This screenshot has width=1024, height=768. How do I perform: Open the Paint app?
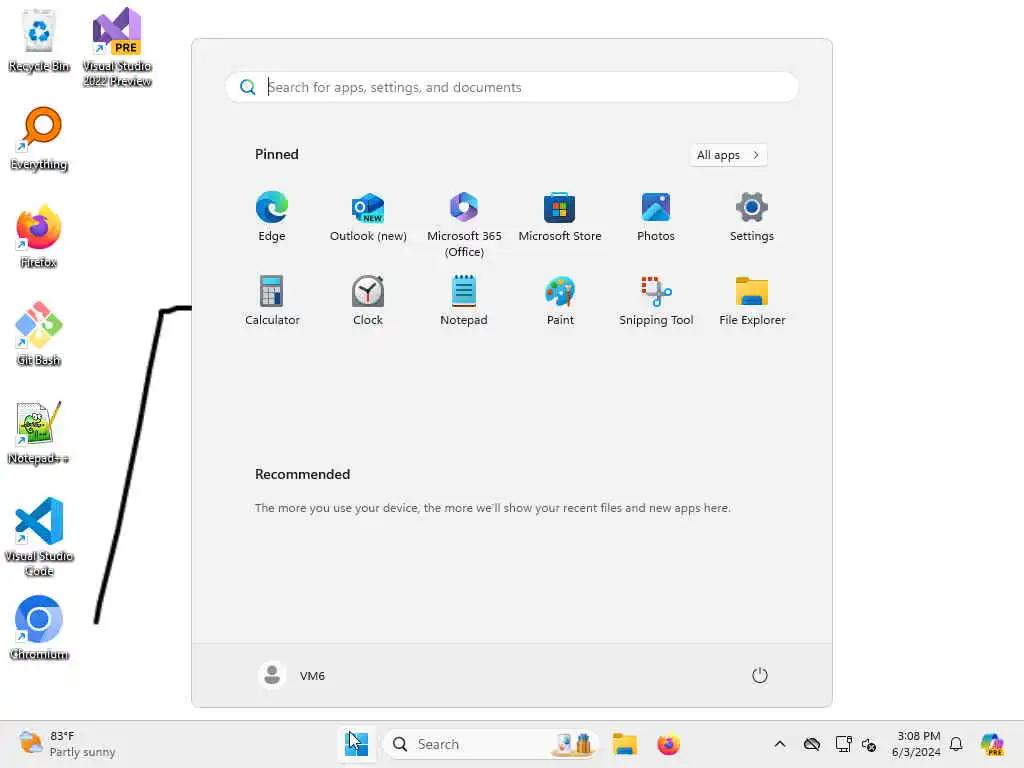pos(560,300)
